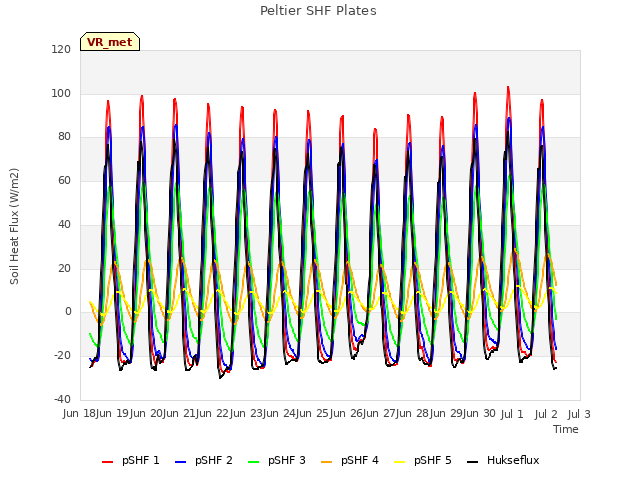The image size is (640, 480).
Task: Click the 120 y-axis tick label
Action: (x=61, y=49)
